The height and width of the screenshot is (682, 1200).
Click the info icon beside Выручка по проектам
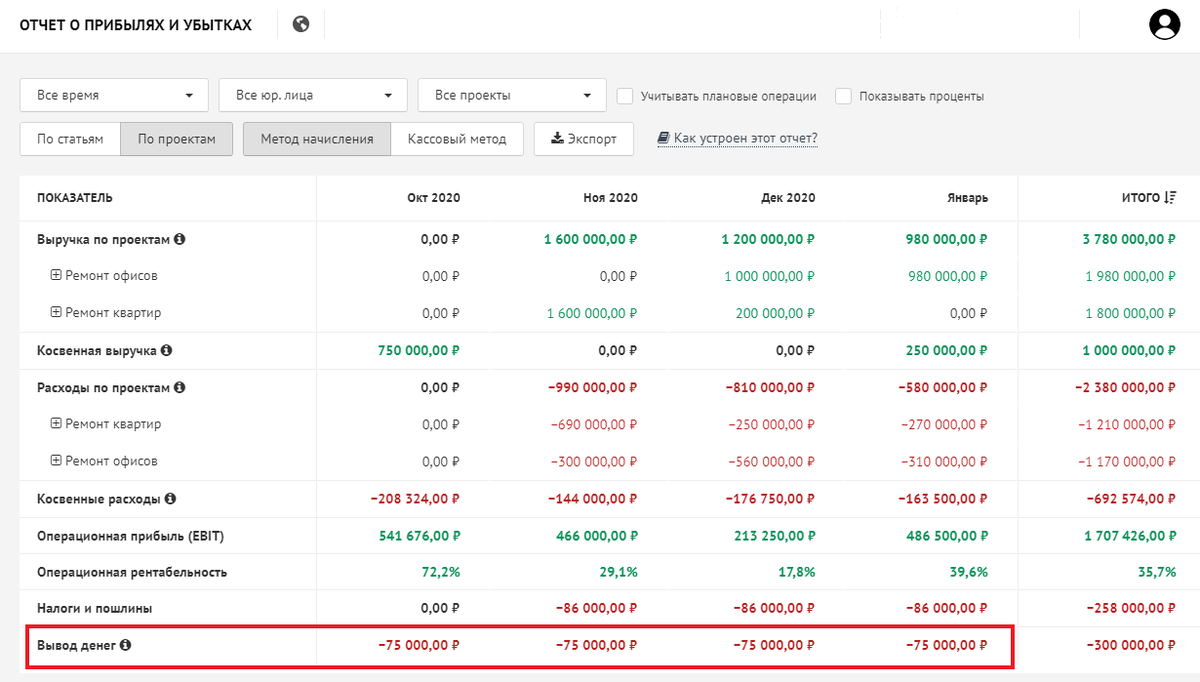tap(180, 240)
